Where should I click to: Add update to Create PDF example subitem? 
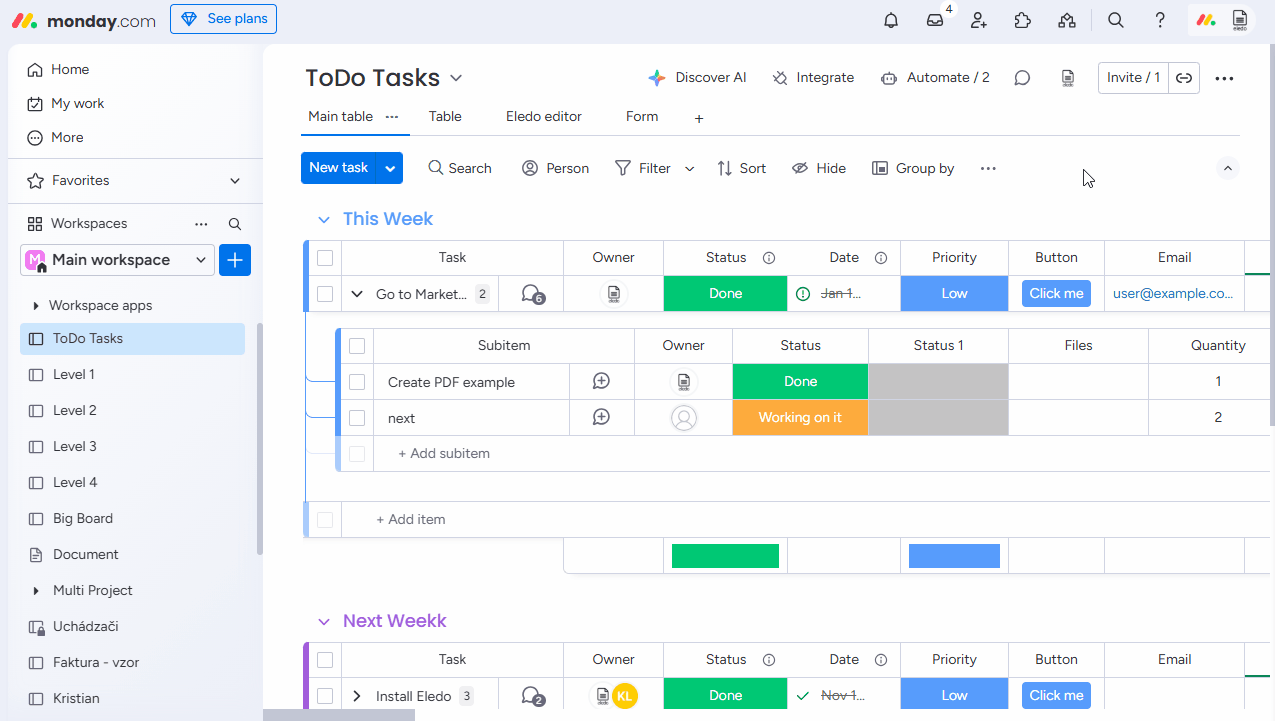(601, 381)
